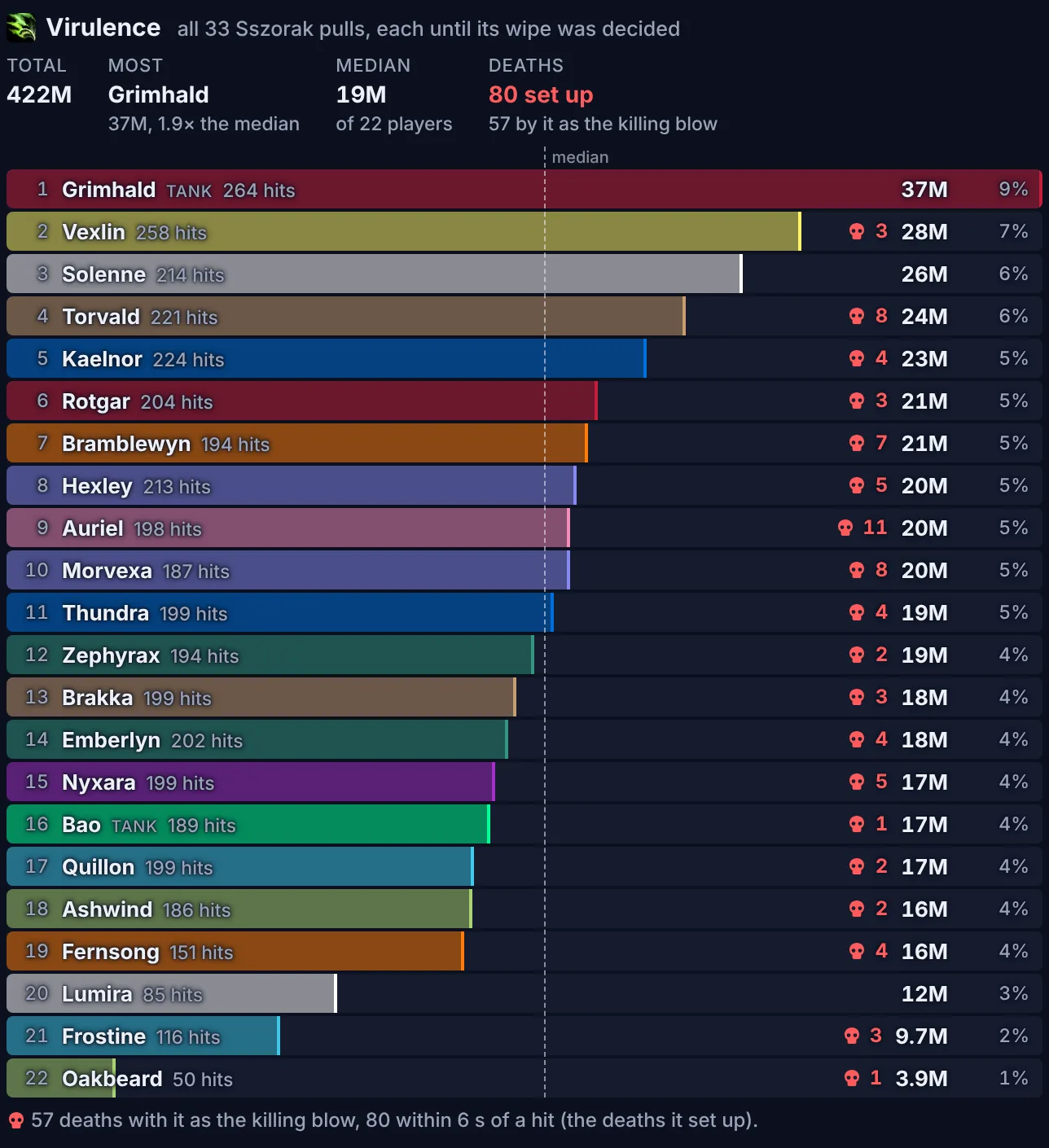Viewport: 1049px width, 1148px height.
Task: Click Oakbeard's 3.9M damage value
Action: coord(921,1079)
